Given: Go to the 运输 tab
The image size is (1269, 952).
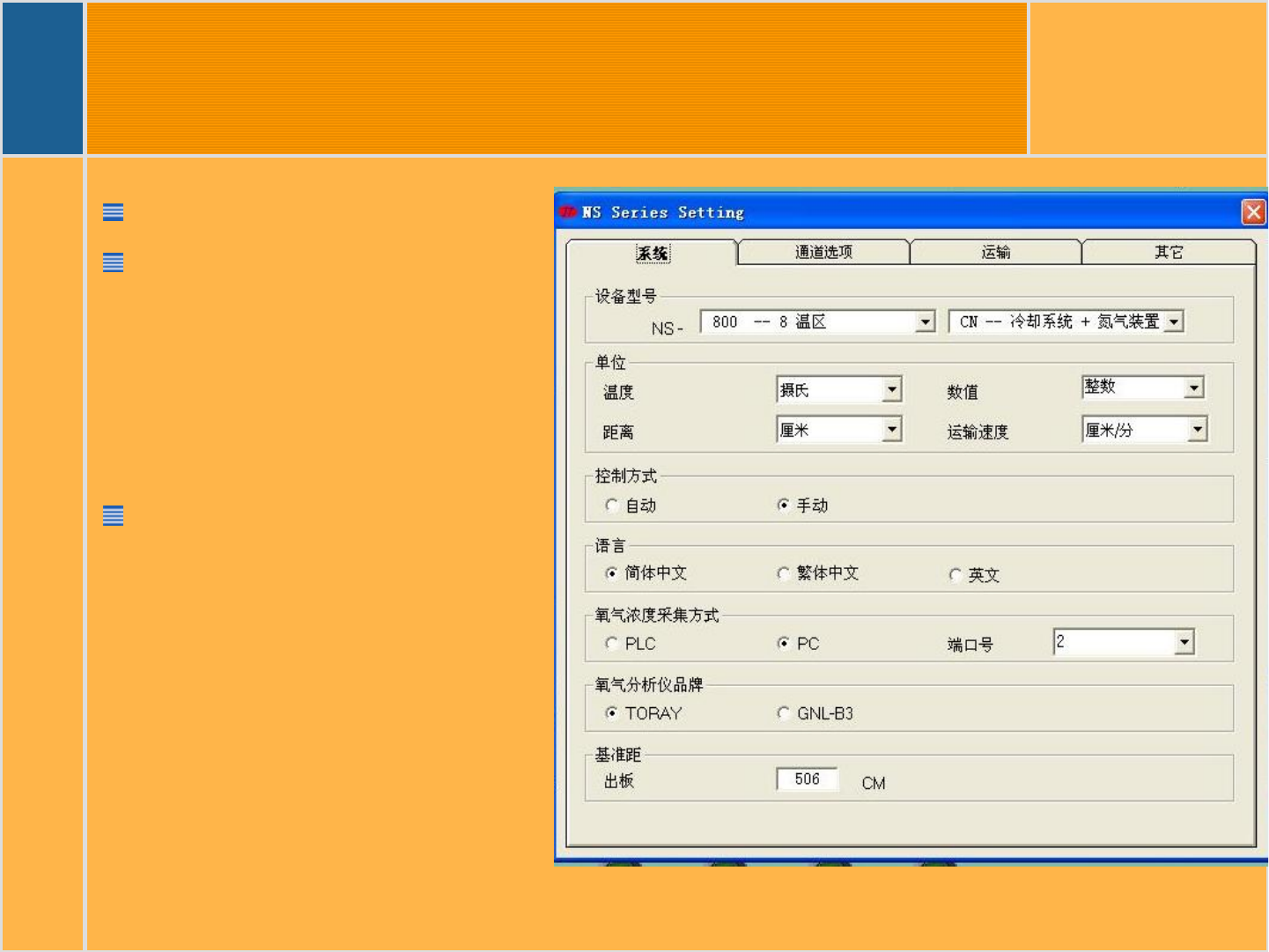Looking at the screenshot, I should [x=996, y=252].
